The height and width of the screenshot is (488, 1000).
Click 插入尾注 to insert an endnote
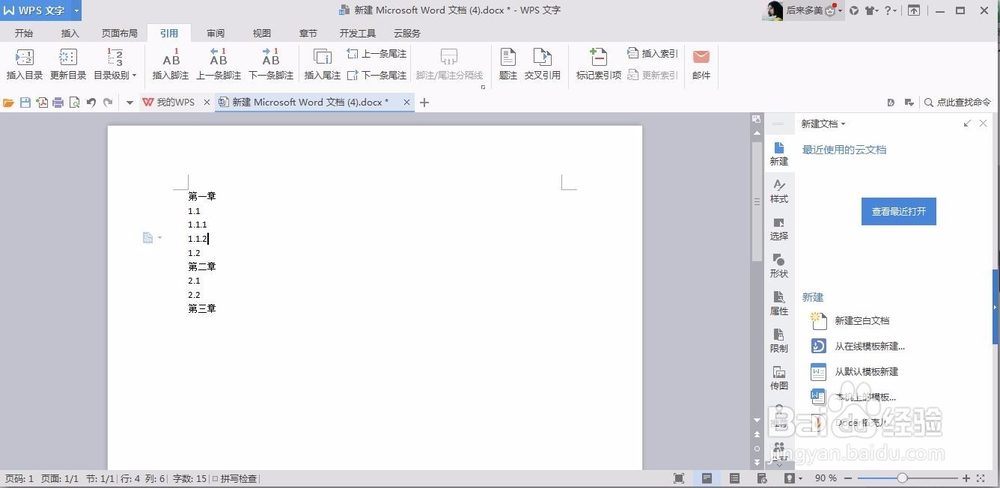coord(322,64)
